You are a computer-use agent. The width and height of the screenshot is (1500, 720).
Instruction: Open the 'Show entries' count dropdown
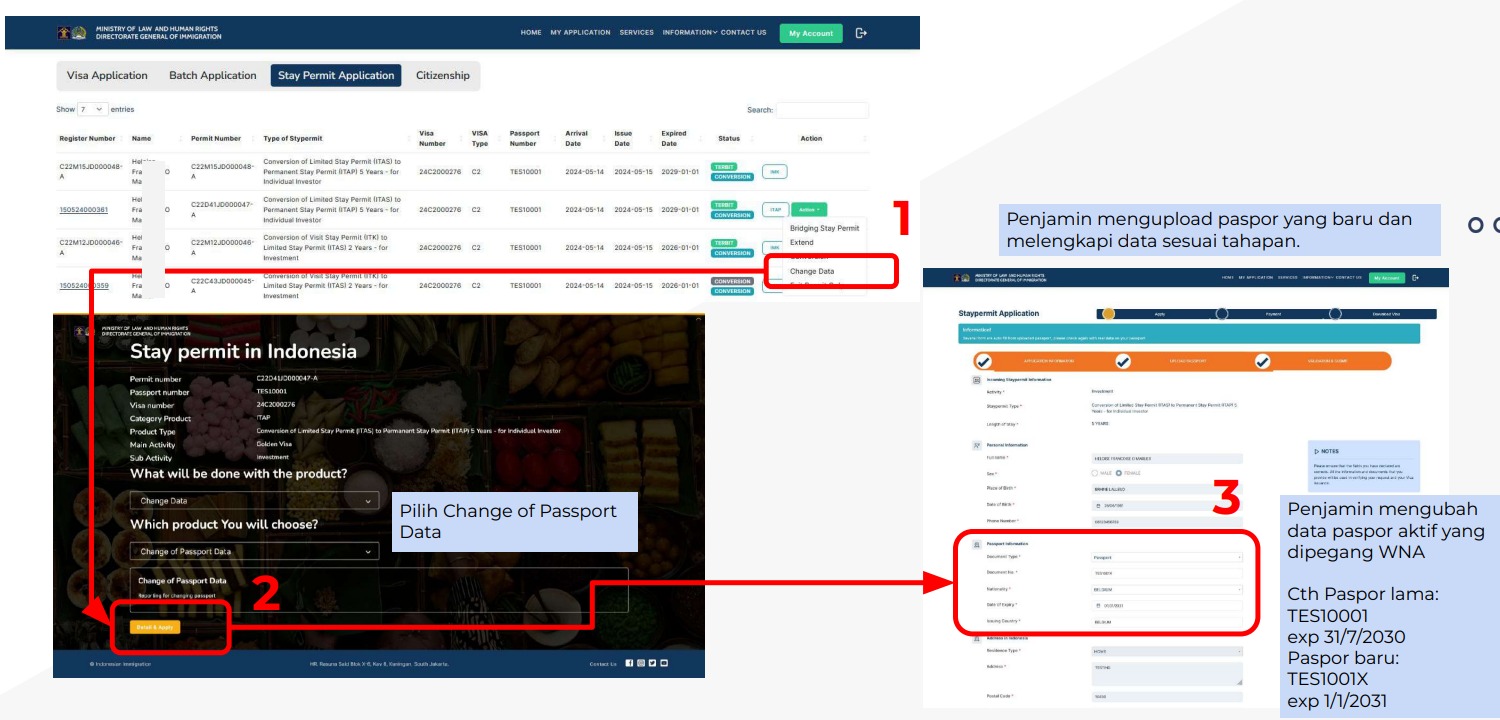tap(92, 109)
